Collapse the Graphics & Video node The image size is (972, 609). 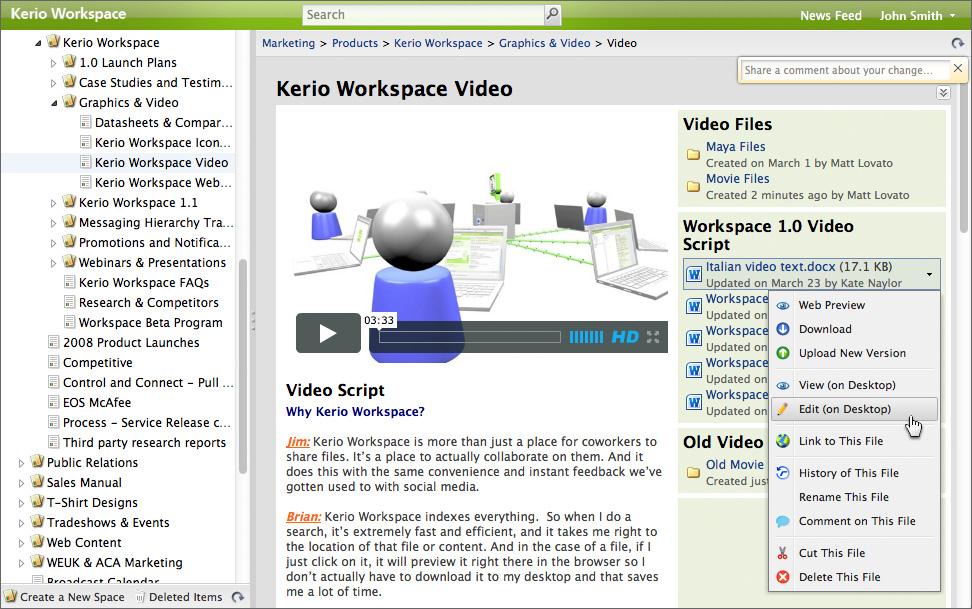pyautogui.click(x=54, y=103)
